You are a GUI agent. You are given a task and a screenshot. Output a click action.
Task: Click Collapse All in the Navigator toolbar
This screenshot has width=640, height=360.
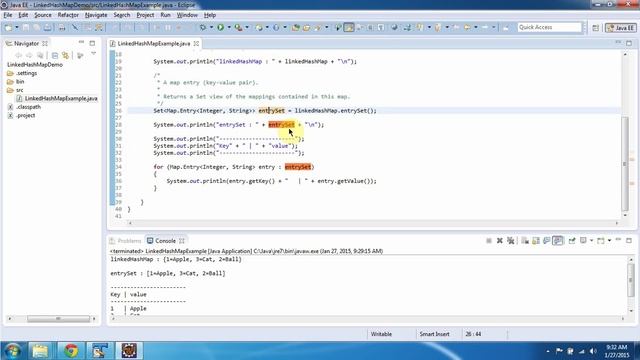click(x=55, y=55)
